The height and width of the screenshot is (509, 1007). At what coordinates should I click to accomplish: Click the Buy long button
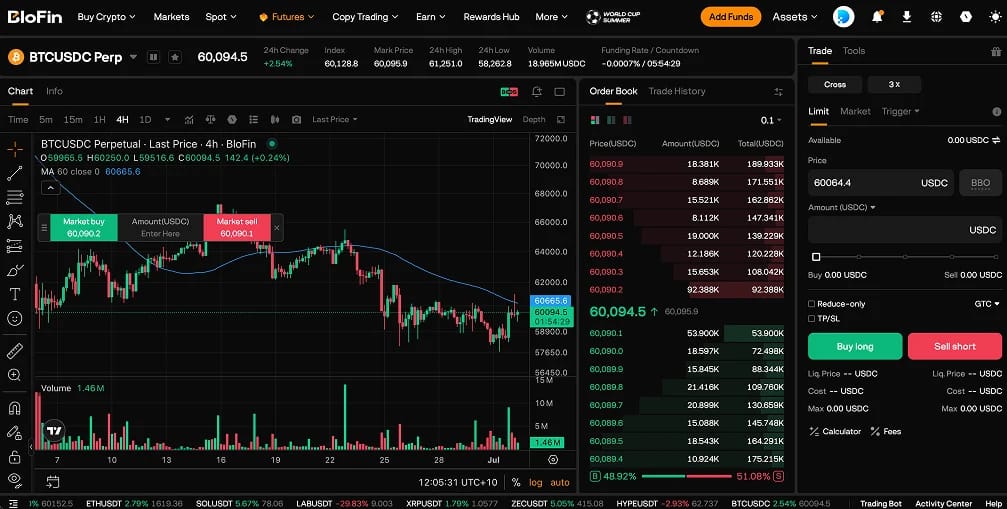click(855, 346)
